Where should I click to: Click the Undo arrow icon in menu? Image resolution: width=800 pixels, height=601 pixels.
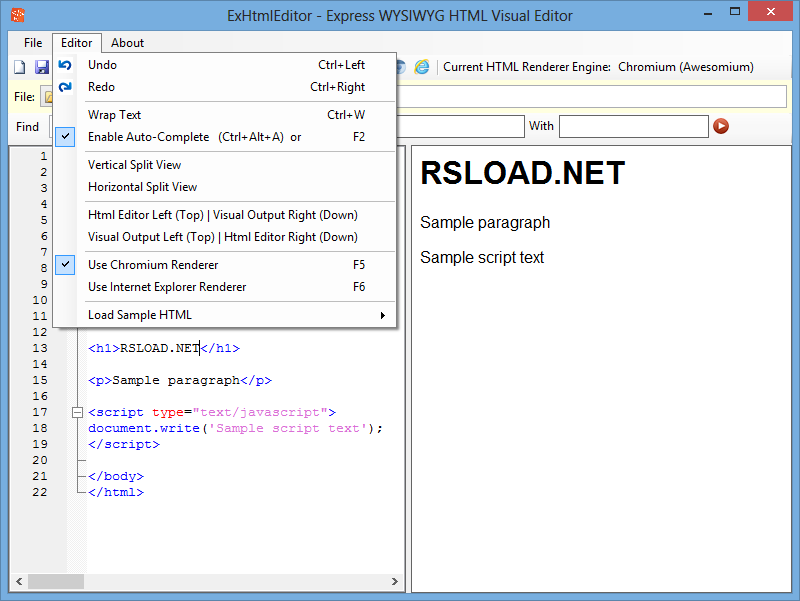65,65
